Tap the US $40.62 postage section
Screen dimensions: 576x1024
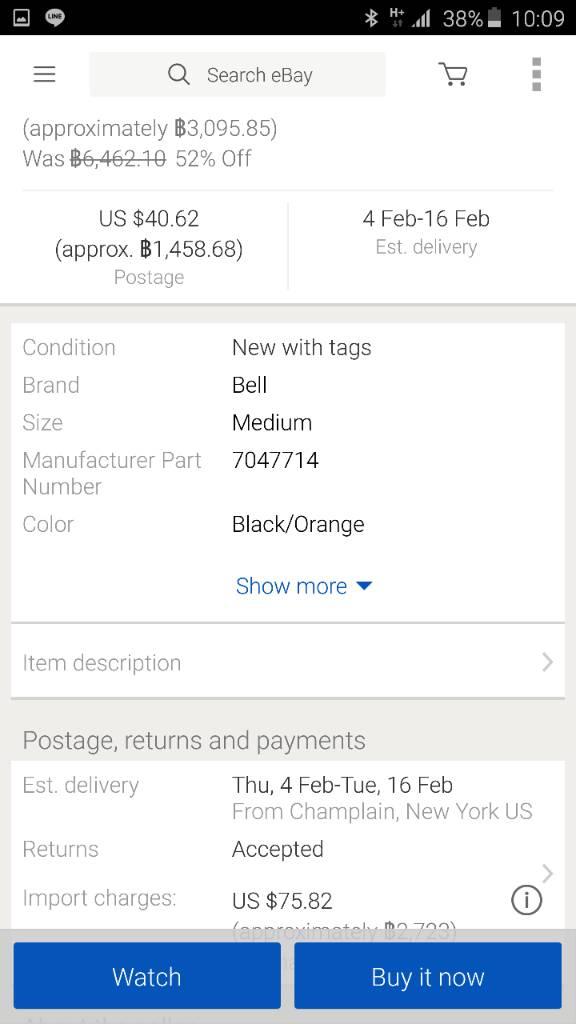149,246
